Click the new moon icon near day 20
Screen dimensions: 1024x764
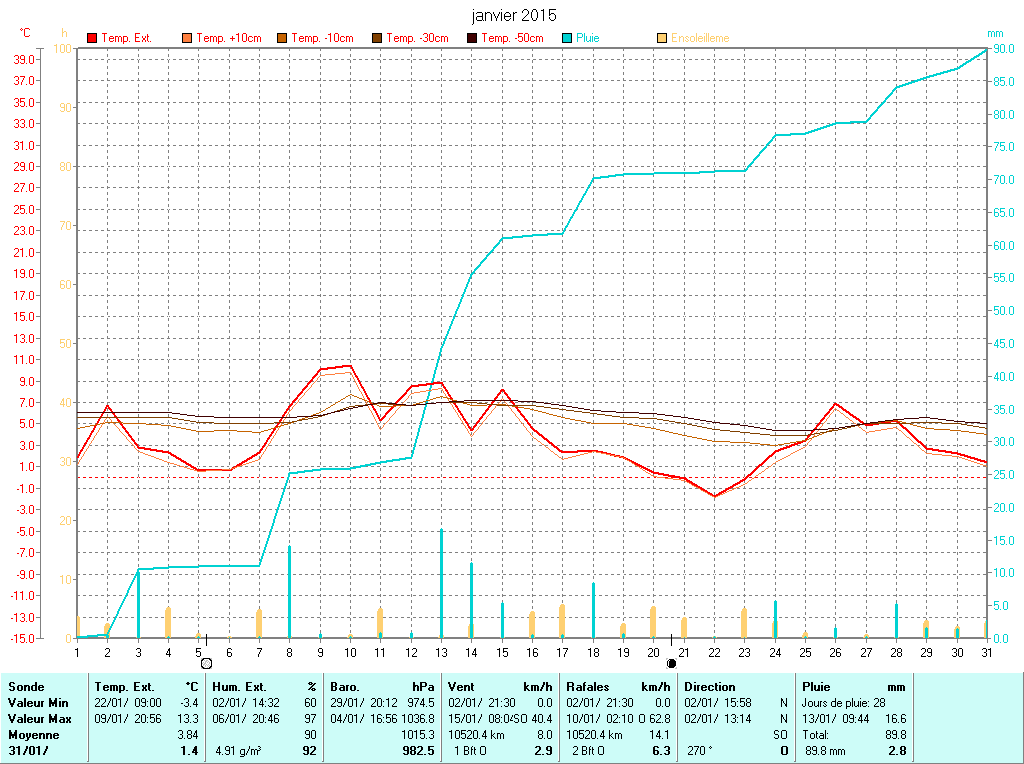click(x=671, y=663)
